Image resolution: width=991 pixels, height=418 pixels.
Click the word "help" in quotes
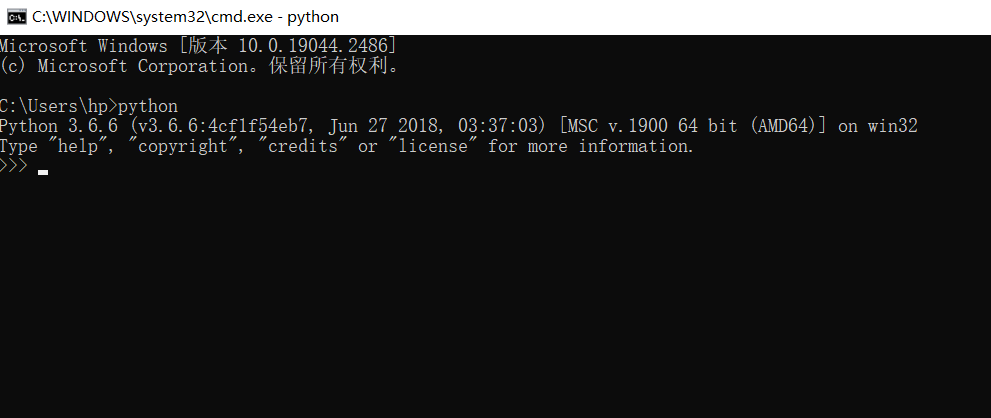pos(77,146)
